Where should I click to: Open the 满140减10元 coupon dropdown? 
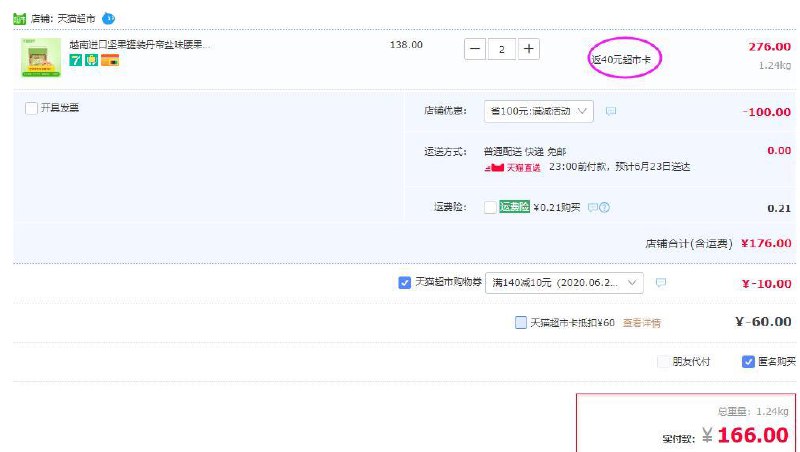(564, 283)
